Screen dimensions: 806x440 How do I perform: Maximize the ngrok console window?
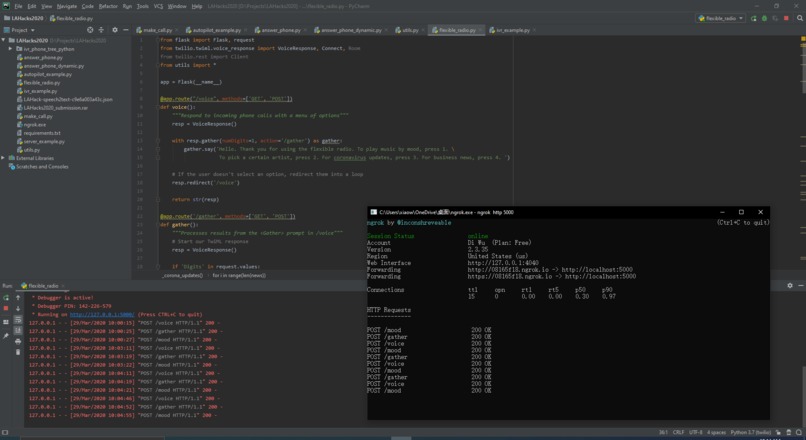point(741,212)
